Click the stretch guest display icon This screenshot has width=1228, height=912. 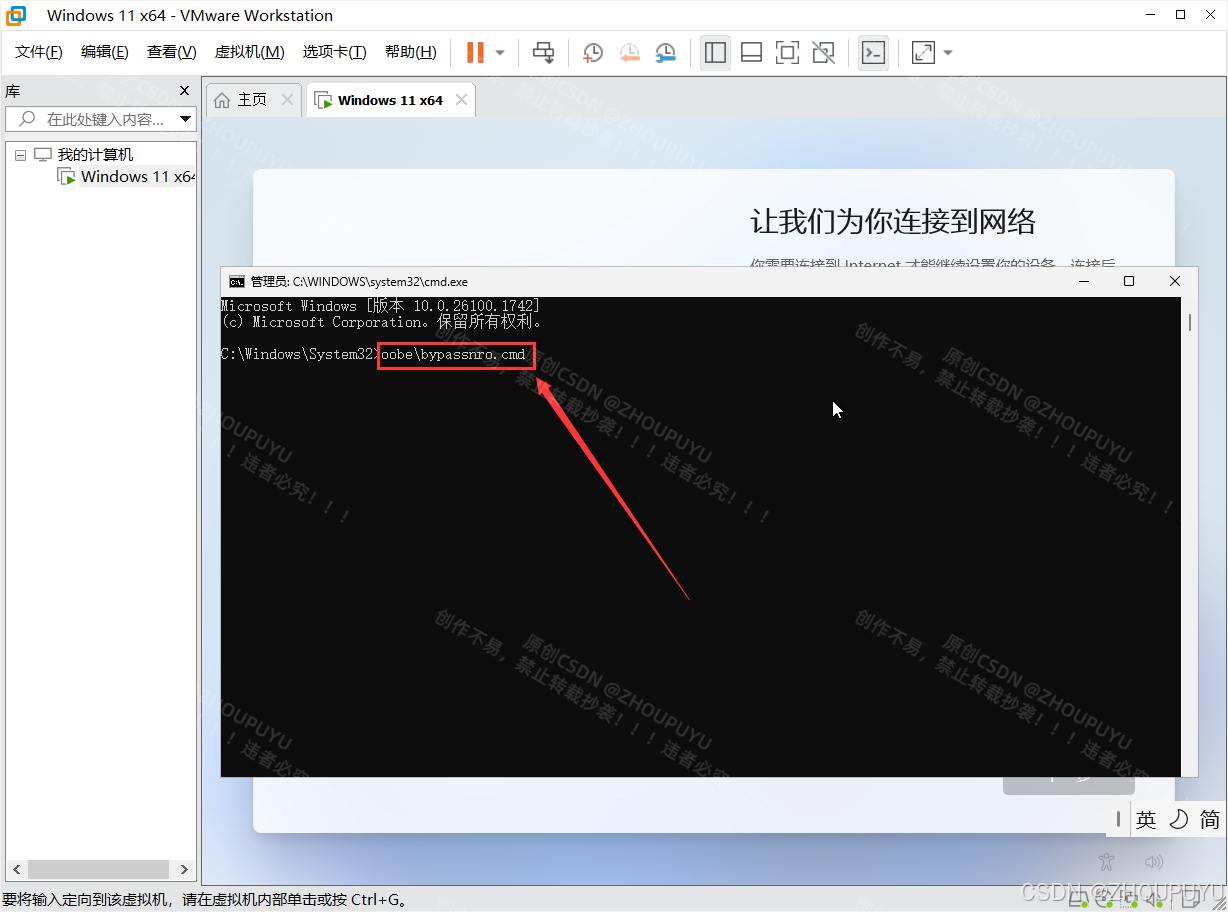pyautogui.click(x=923, y=52)
